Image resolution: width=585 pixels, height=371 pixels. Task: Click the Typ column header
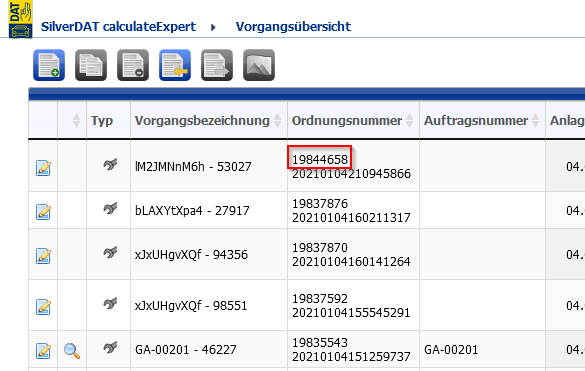[x=102, y=121]
